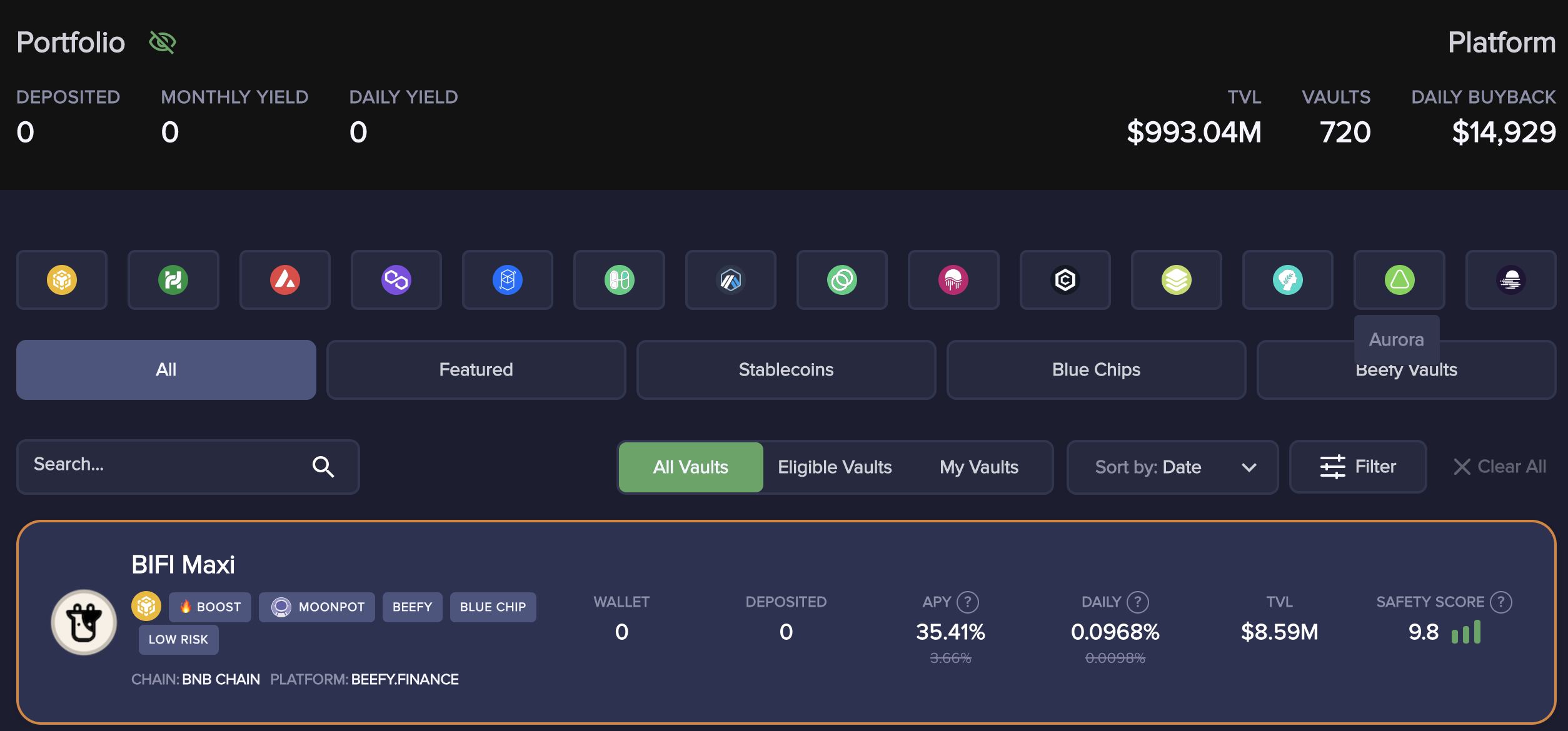Choose the Cronos chain icon
The image size is (1568, 731).
(x=1065, y=280)
